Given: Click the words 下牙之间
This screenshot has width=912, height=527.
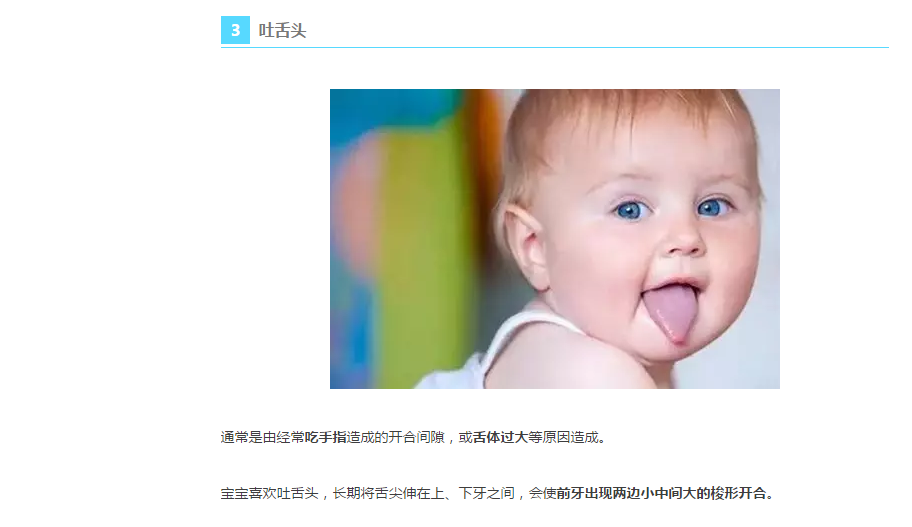Looking at the screenshot, I should pos(486,493).
